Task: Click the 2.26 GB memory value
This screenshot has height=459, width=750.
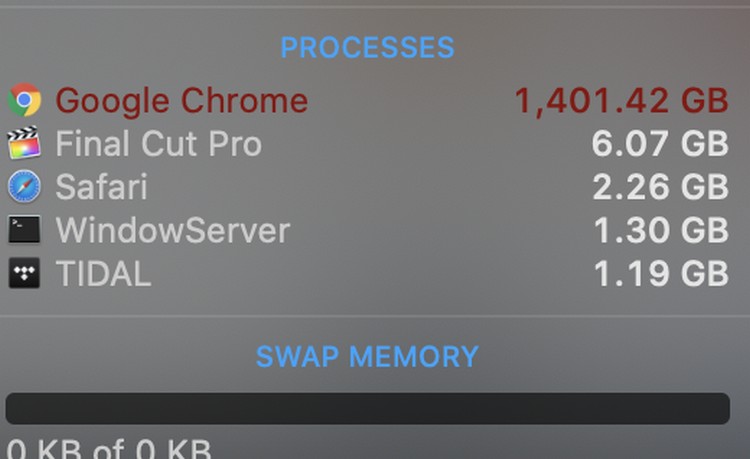Action: pos(660,187)
